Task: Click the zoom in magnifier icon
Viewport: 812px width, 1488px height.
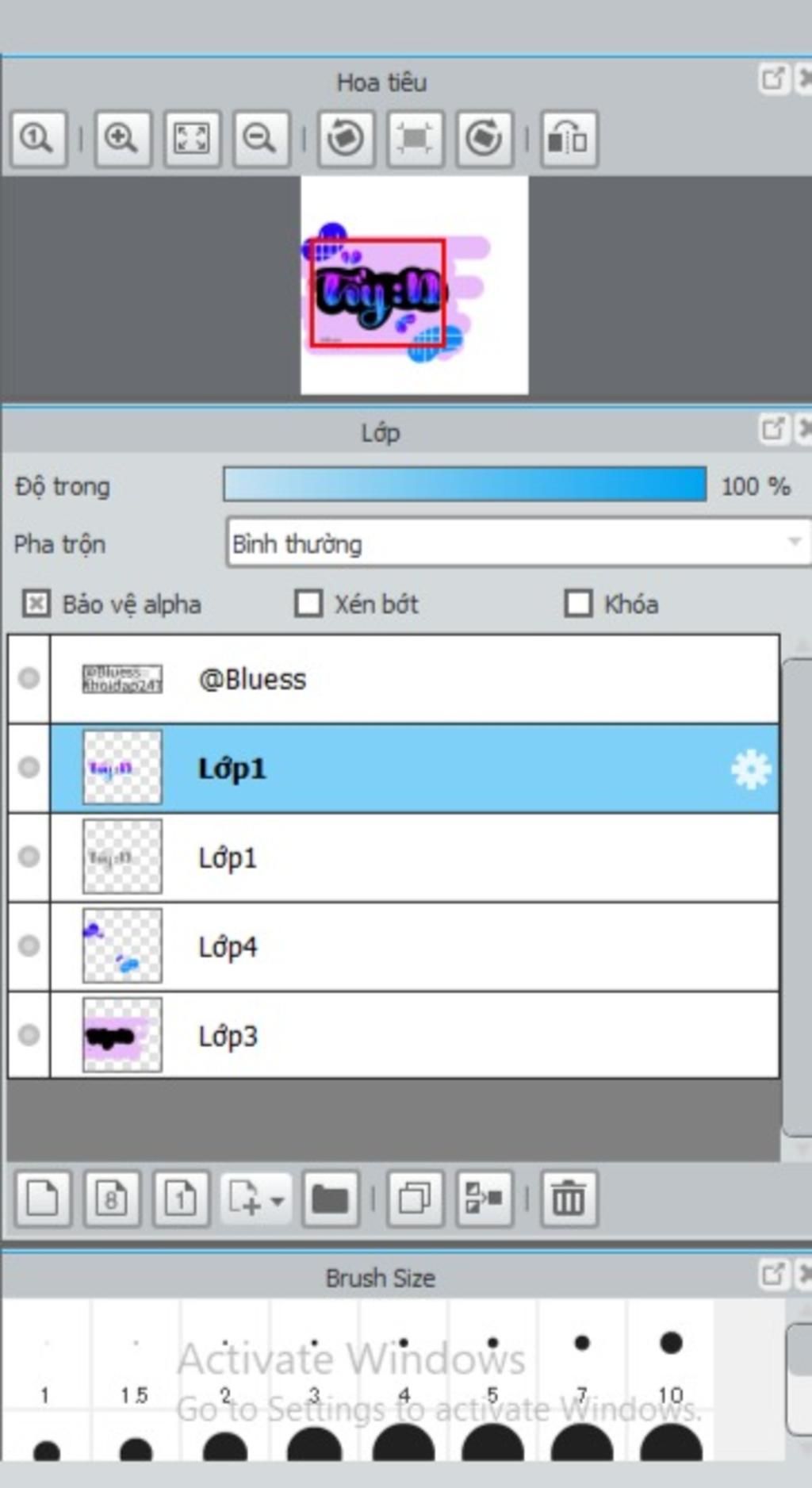Action: click(122, 139)
